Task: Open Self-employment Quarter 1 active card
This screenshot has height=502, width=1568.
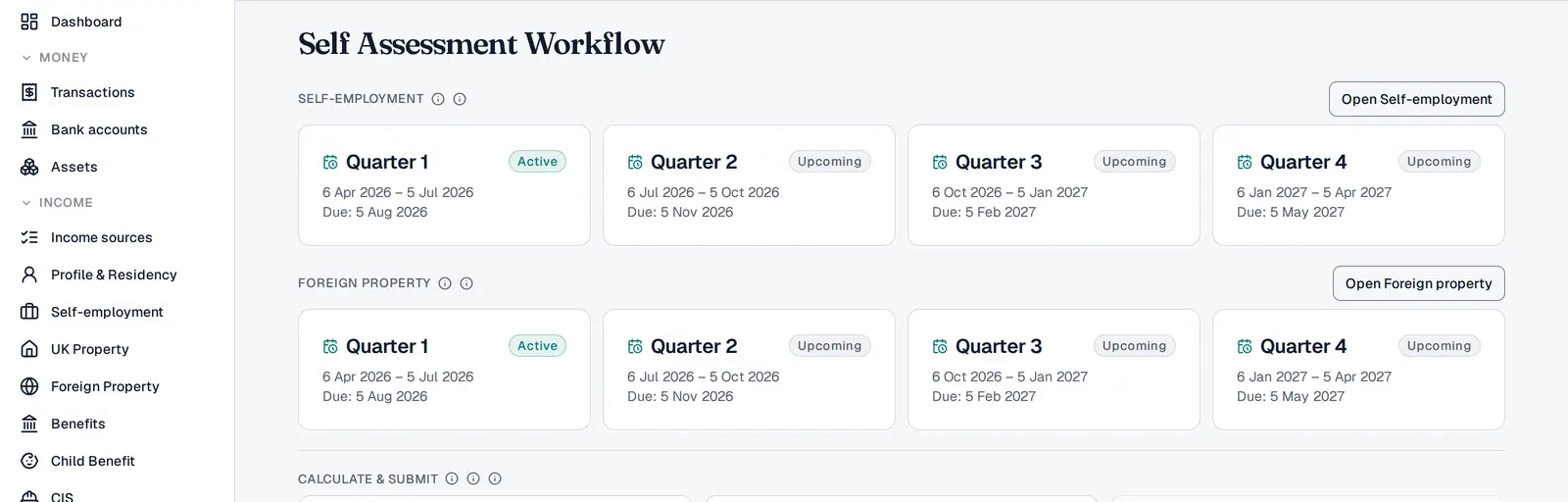Action: tap(444, 185)
